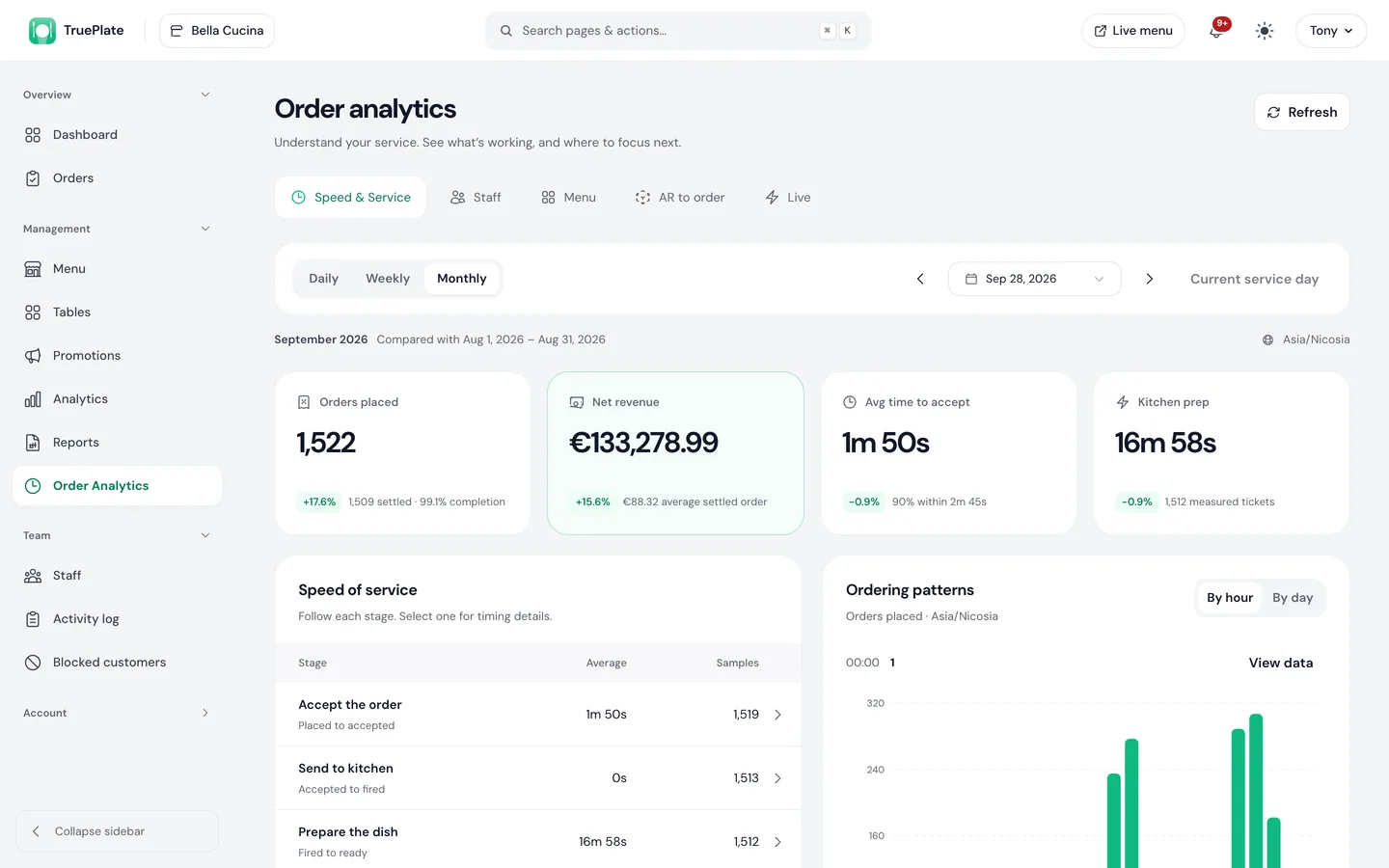This screenshot has width=1389, height=868.
Task: Click the Promotions megaphone icon
Action: point(33,356)
